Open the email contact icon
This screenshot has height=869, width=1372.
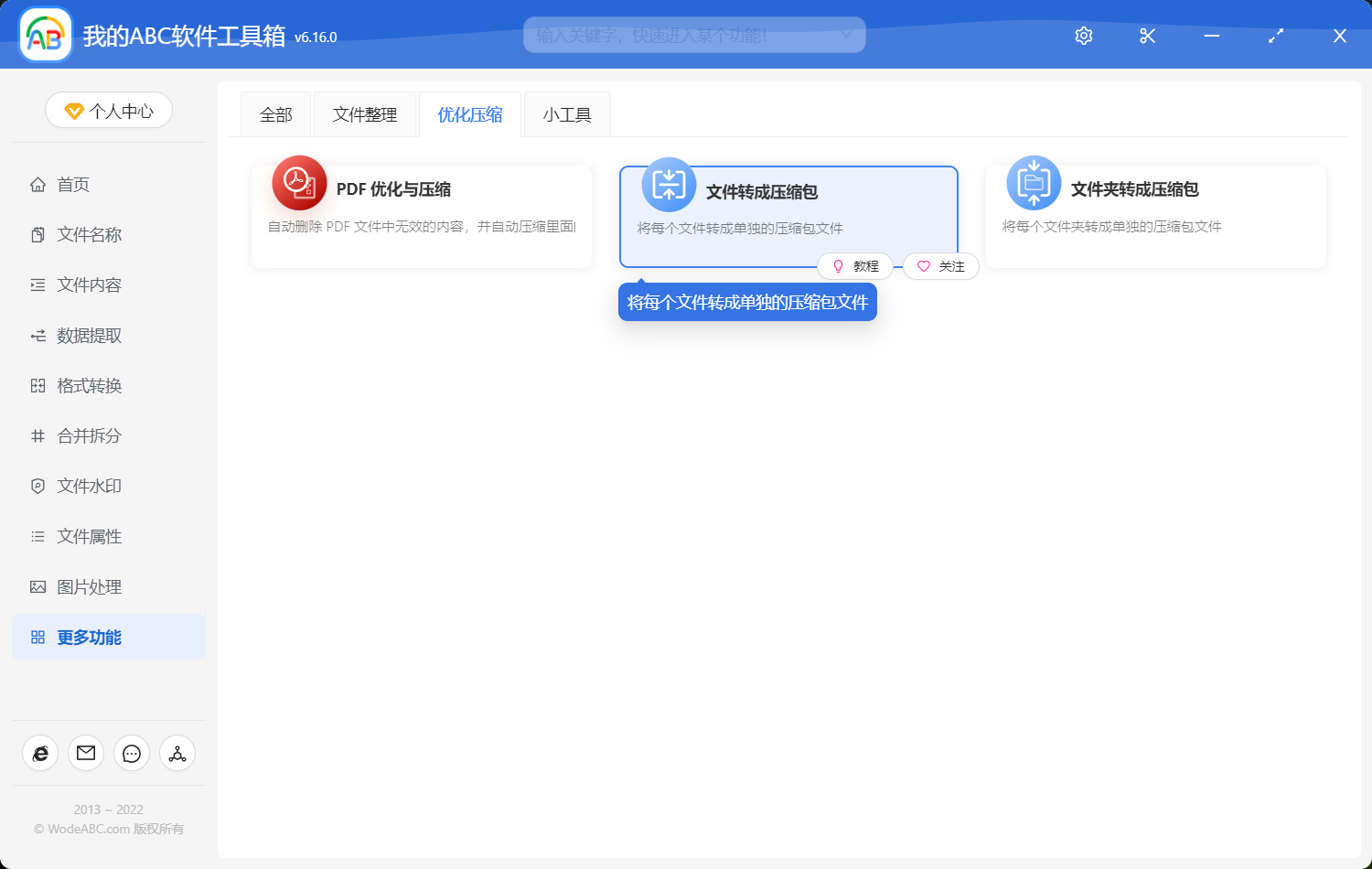pyautogui.click(x=85, y=753)
